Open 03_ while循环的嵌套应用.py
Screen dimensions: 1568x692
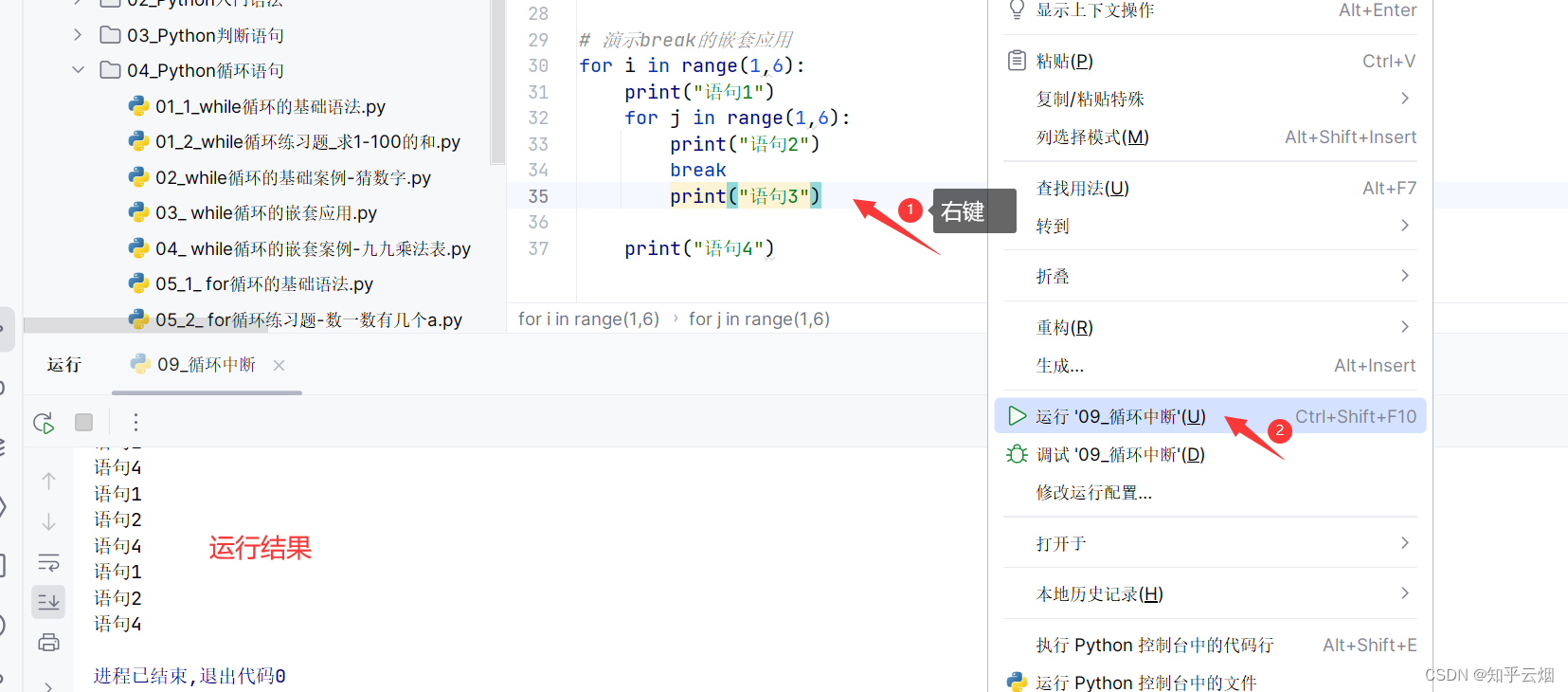[266, 213]
